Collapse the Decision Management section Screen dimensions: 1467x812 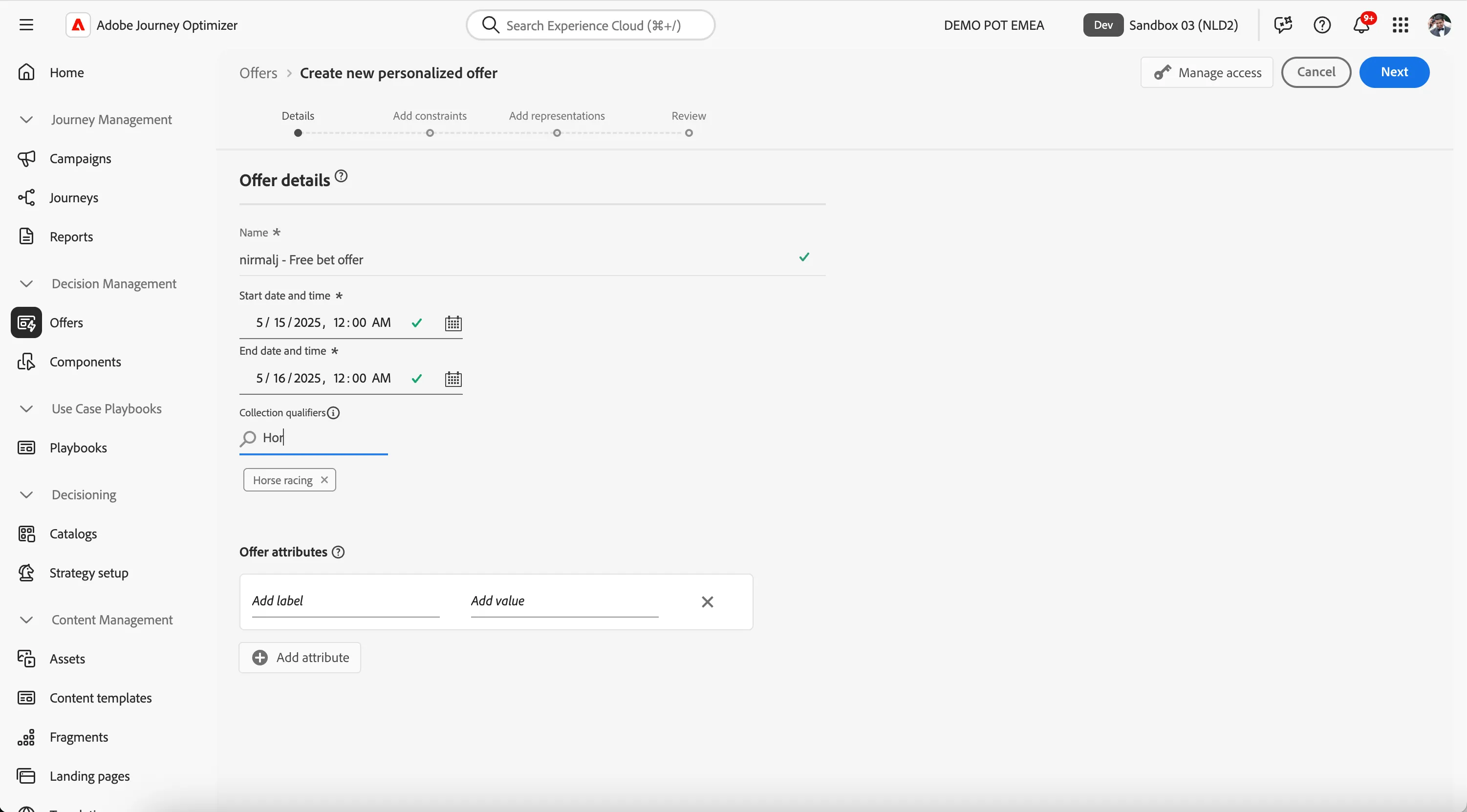pos(26,284)
